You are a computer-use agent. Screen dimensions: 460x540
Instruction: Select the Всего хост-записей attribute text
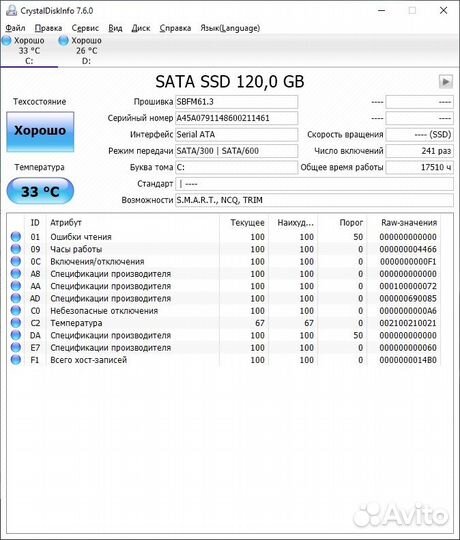[88, 360]
